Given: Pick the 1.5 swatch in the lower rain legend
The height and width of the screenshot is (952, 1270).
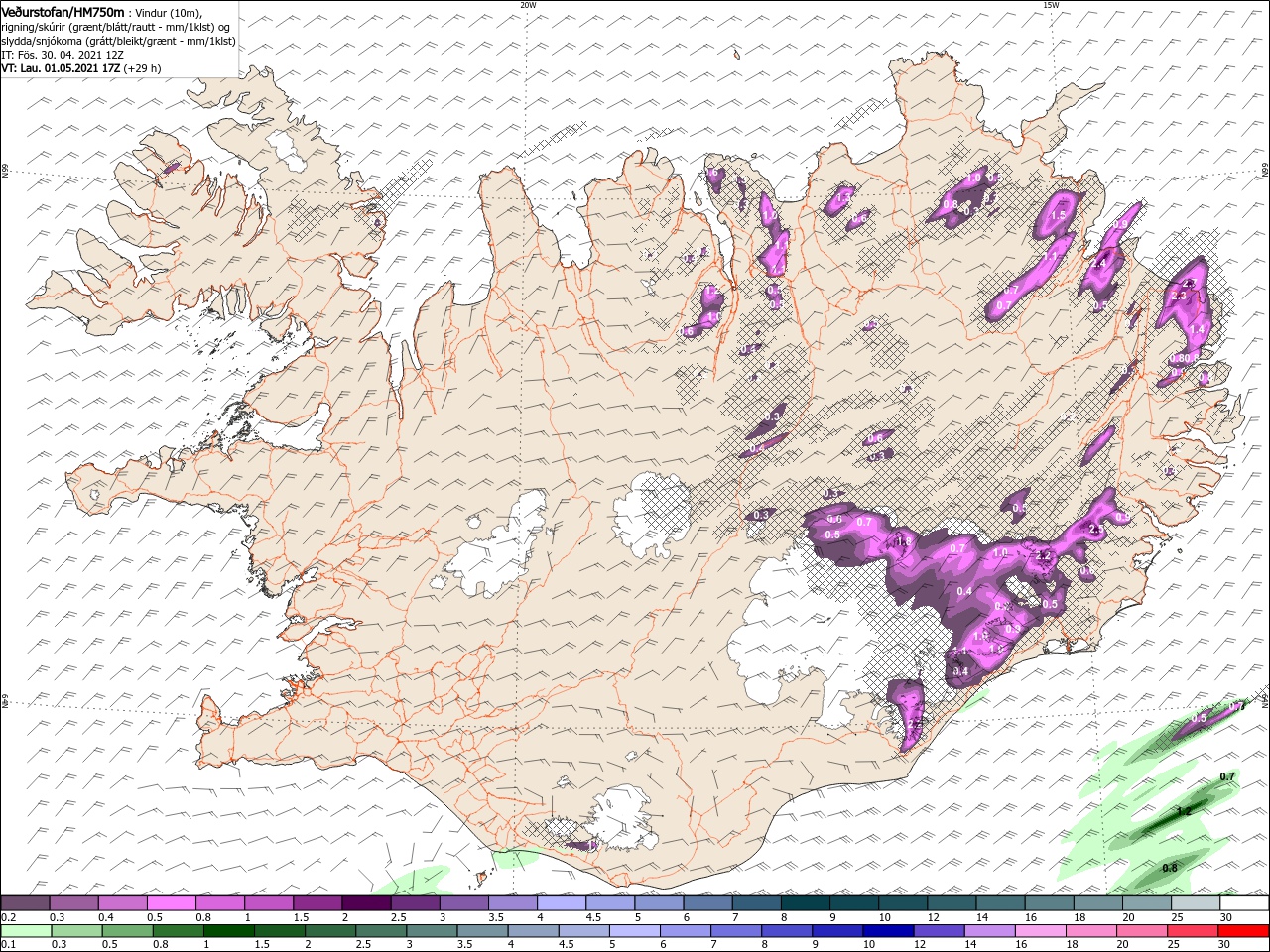Looking at the screenshot, I should pos(280,931).
